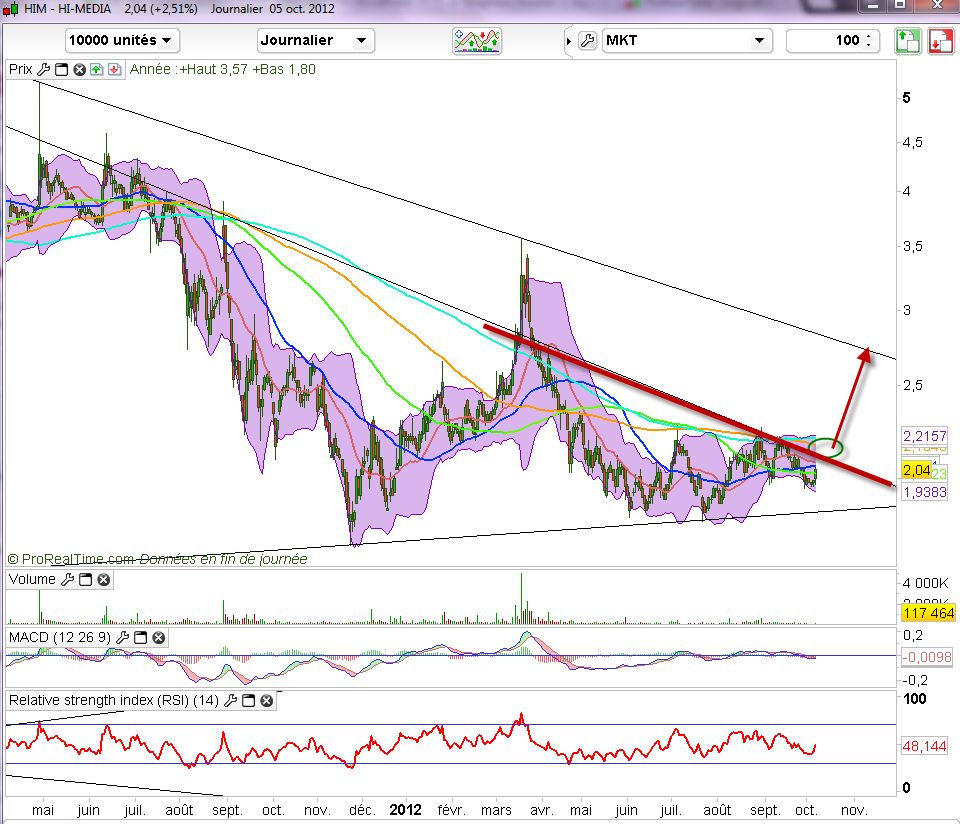The image size is (960, 824).
Task: Maximize the MACD panel window
Action: pos(141,637)
